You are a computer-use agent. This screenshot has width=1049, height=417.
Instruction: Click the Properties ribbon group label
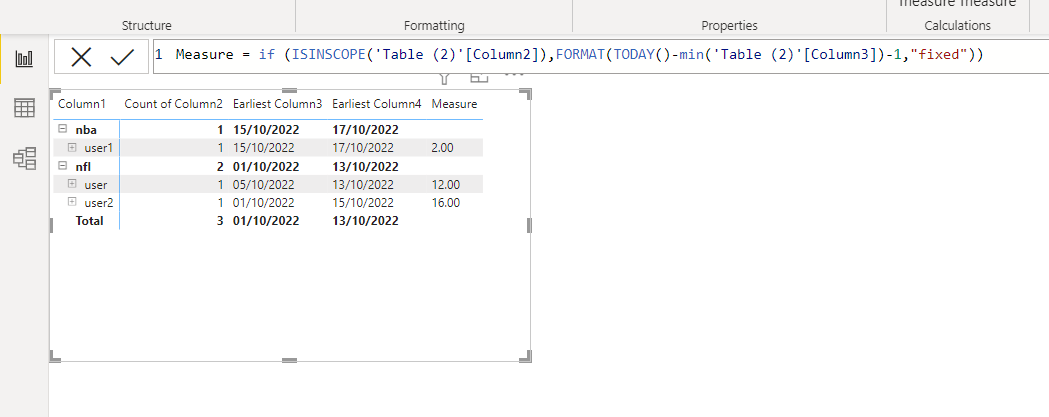click(729, 25)
